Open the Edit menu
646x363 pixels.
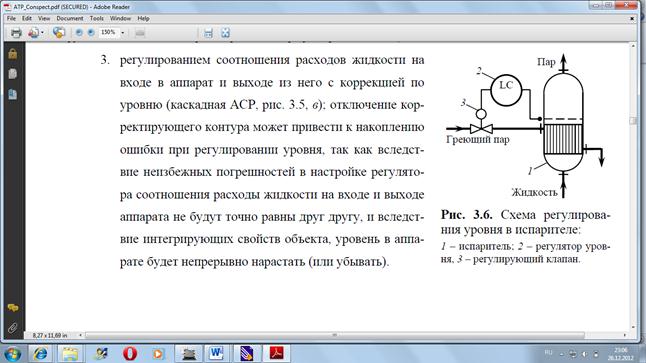click(x=27, y=19)
